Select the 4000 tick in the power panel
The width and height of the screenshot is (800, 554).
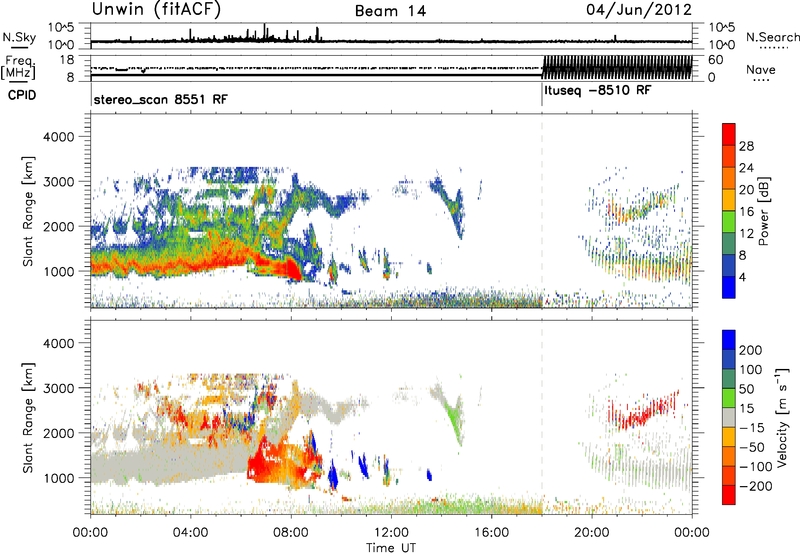coord(59,137)
